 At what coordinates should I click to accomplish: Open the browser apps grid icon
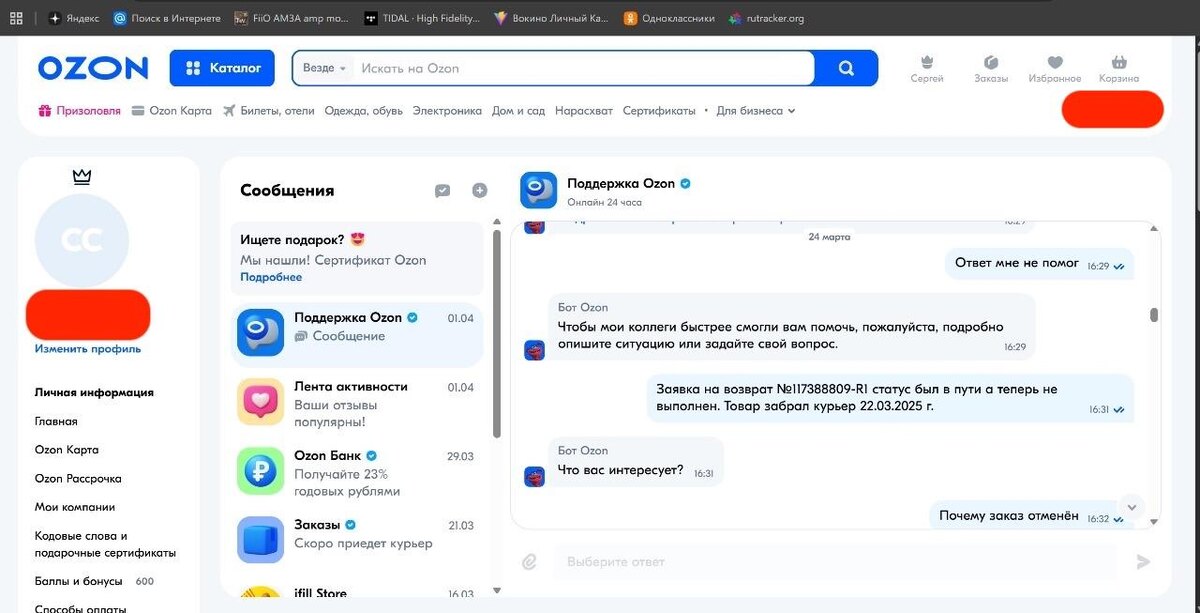click(x=16, y=18)
